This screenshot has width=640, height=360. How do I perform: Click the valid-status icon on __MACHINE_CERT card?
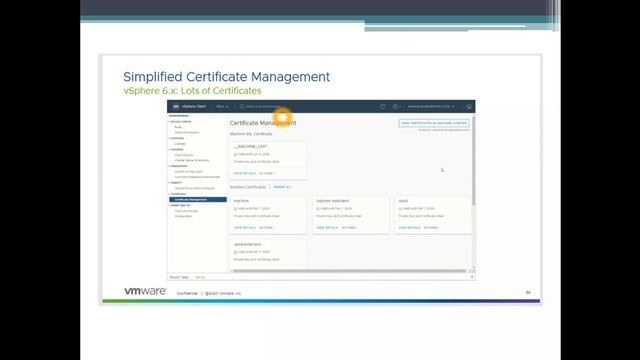tap(236, 155)
